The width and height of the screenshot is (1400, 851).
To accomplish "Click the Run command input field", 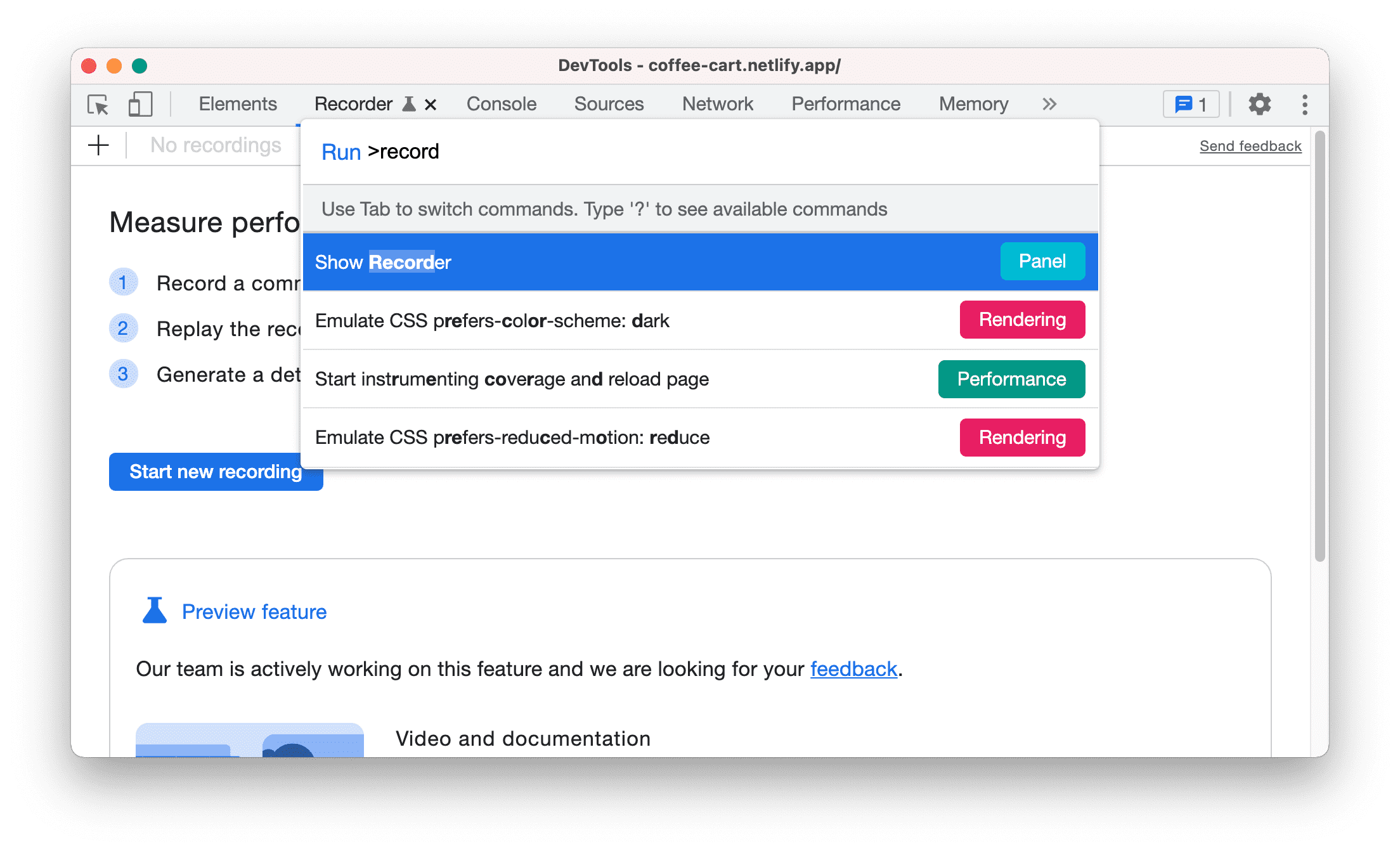I will click(700, 150).
